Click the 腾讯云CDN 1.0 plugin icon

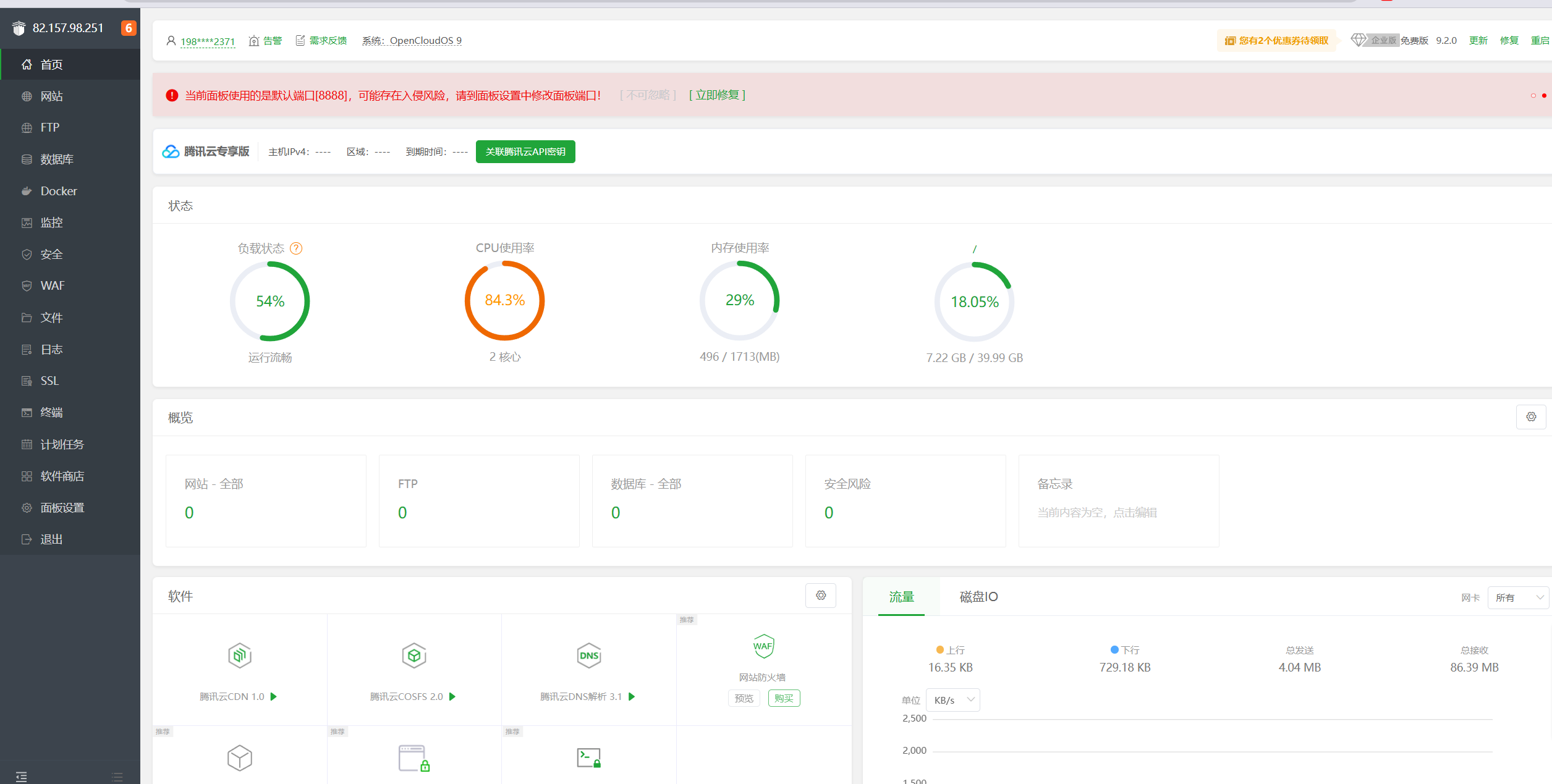coord(240,655)
